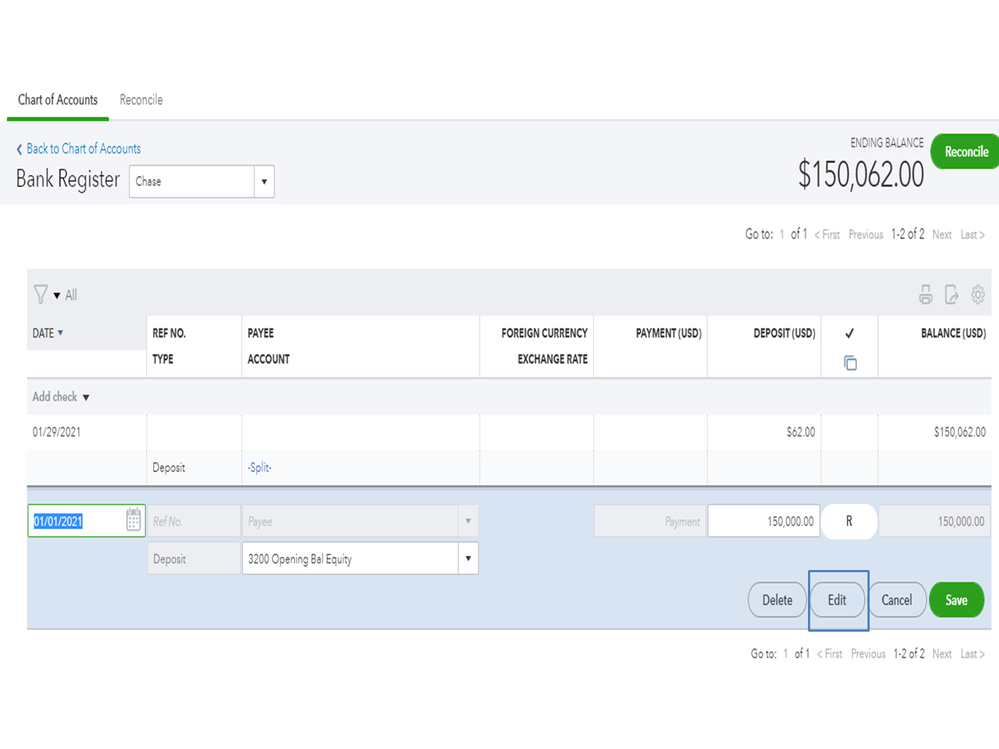Viewport: 999px width, 749px height.
Task: Click the filter funnel icon
Action: pos(41,294)
